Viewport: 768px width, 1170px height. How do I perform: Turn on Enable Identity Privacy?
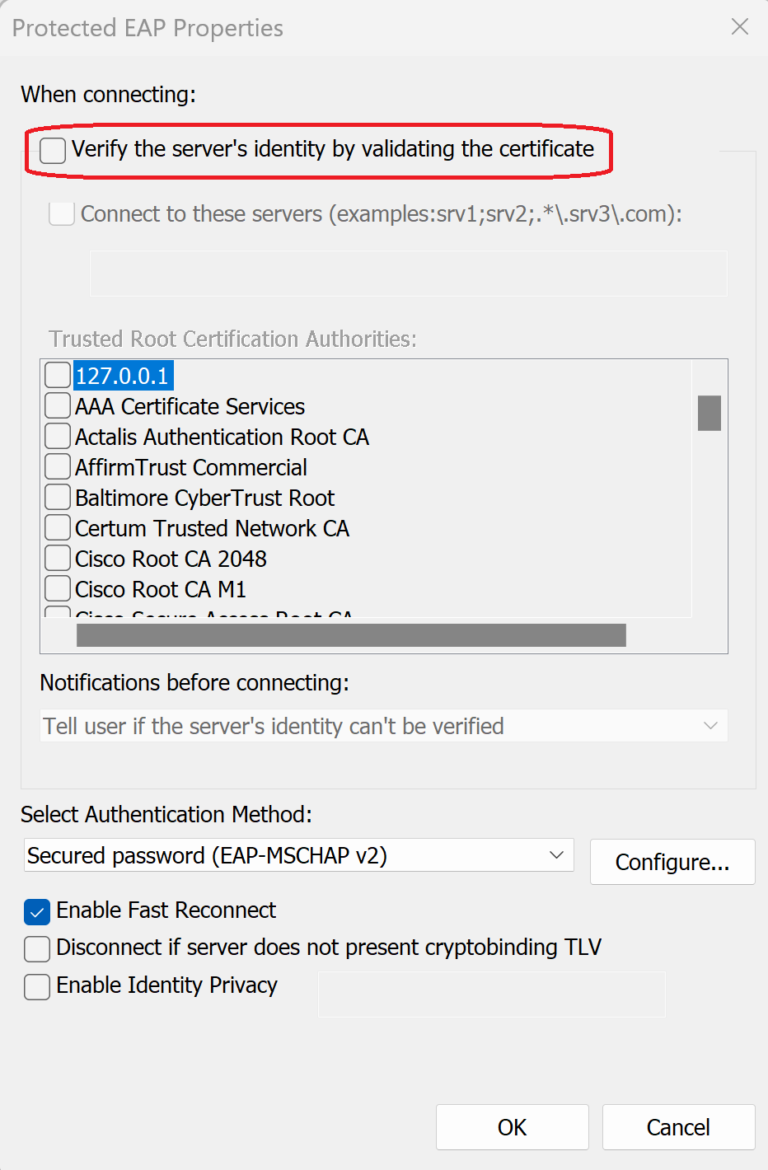(x=37, y=986)
